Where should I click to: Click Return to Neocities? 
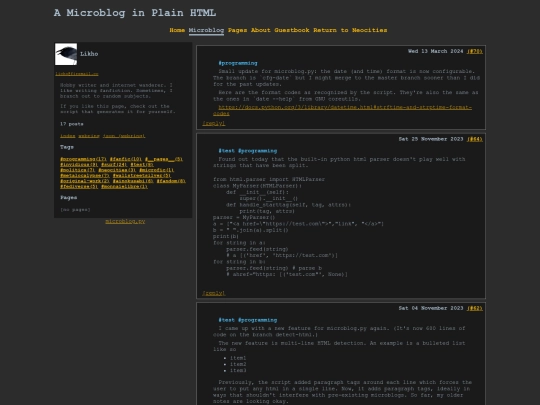point(350,30)
